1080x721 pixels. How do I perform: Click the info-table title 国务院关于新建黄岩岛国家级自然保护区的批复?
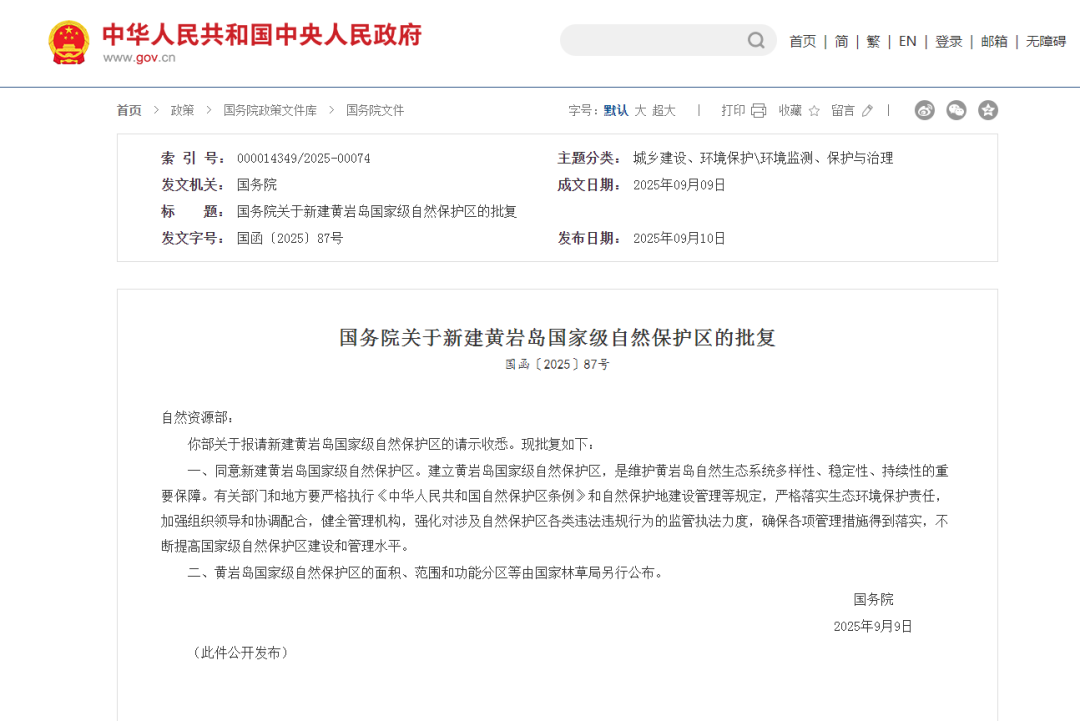coord(377,211)
